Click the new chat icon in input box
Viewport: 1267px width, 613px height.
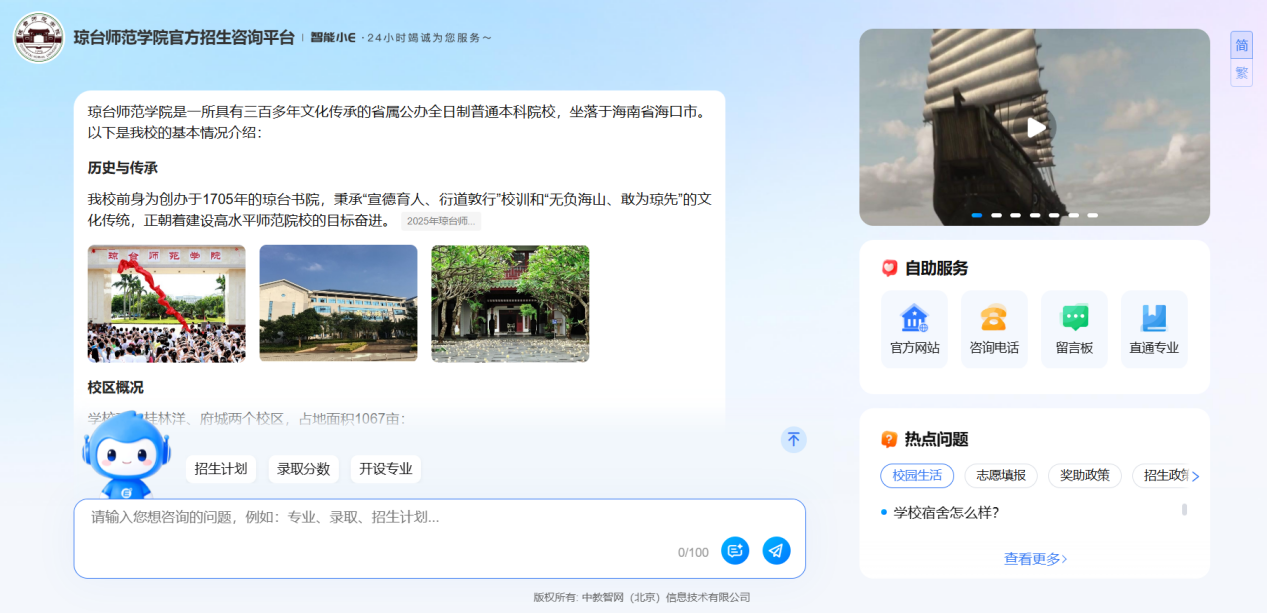pos(735,551)
